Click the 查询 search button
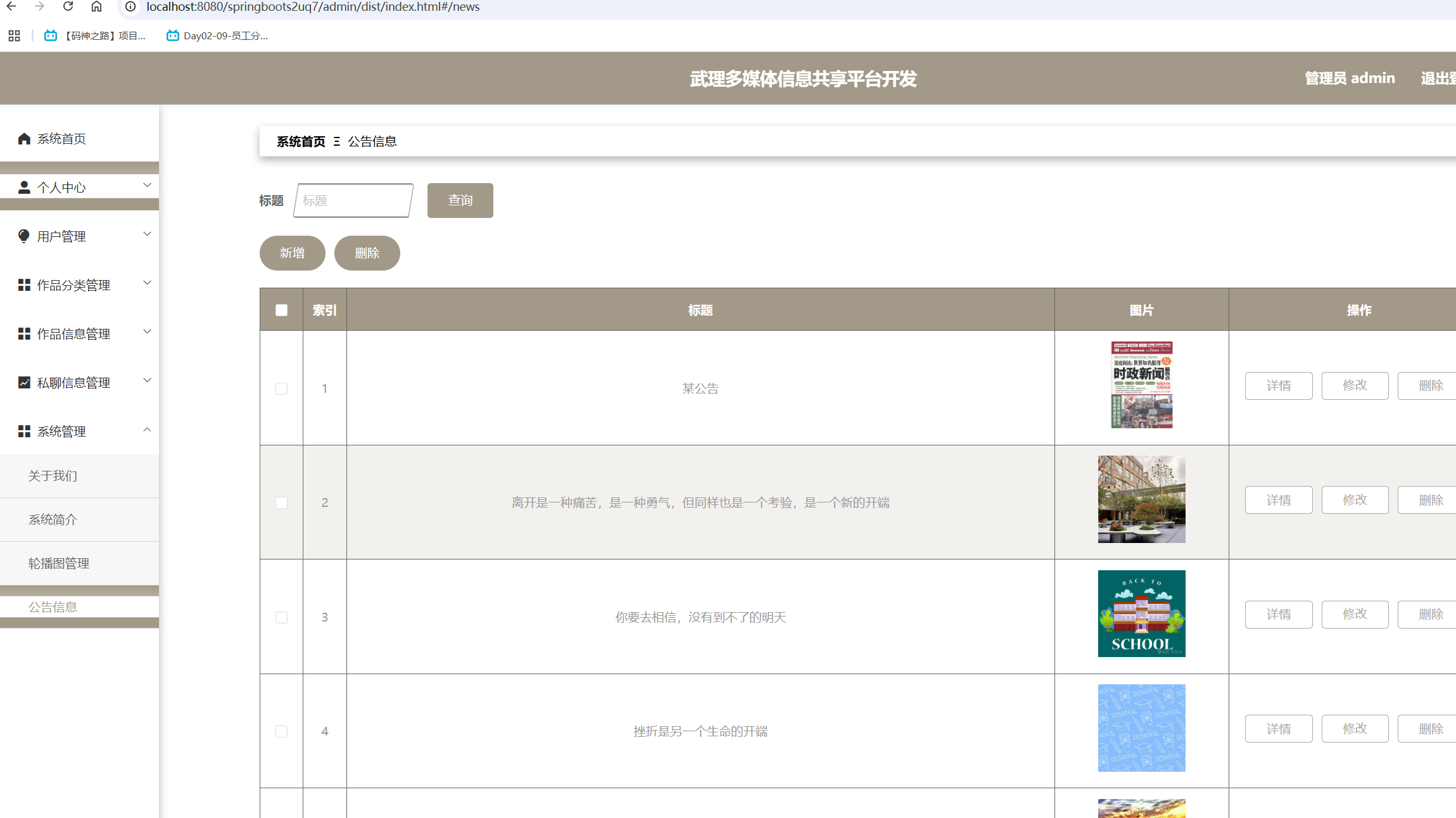This screenshot has width=1456, height=818. click(x=460, y=200)
